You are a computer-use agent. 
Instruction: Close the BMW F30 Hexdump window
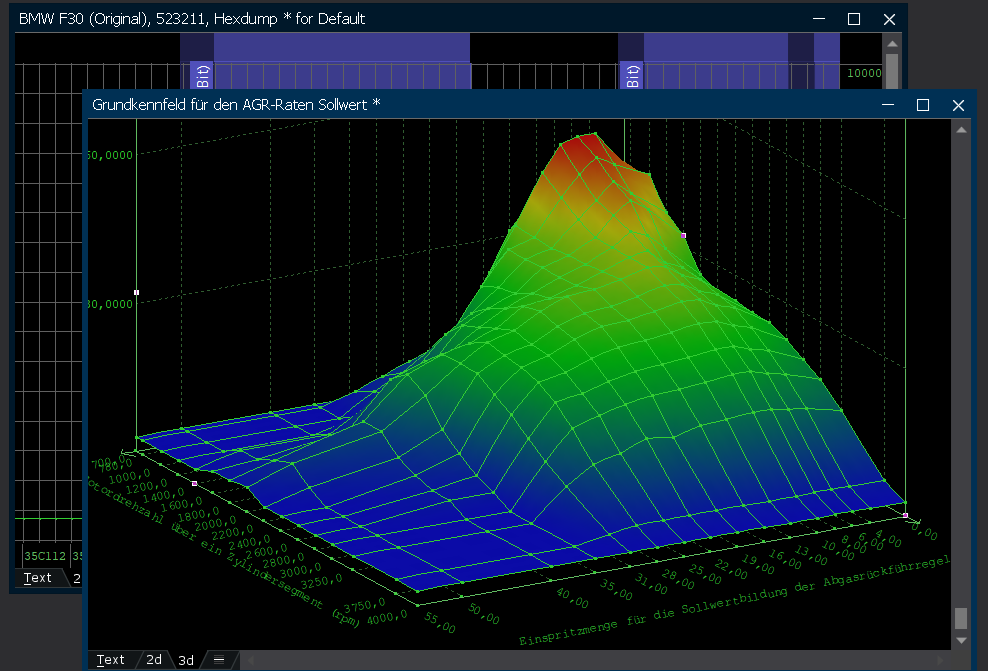[889, 19]
